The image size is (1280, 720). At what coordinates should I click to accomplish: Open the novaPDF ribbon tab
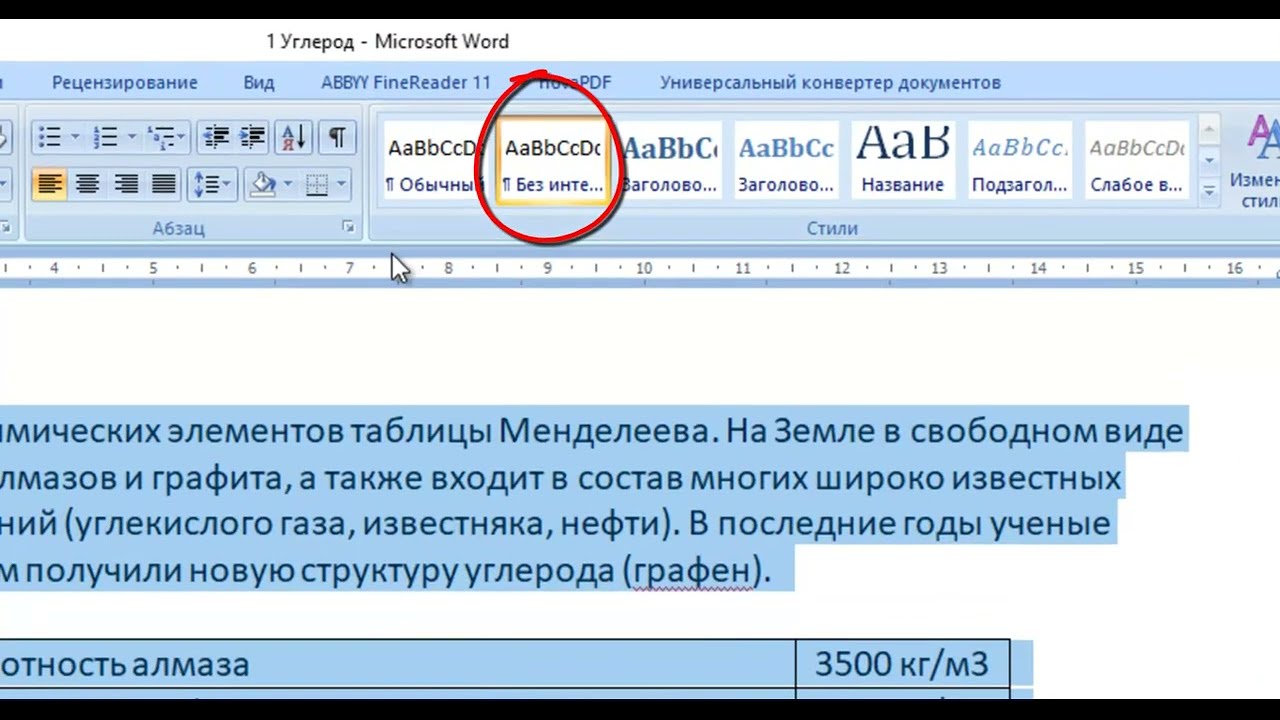[x=574, y=83]
